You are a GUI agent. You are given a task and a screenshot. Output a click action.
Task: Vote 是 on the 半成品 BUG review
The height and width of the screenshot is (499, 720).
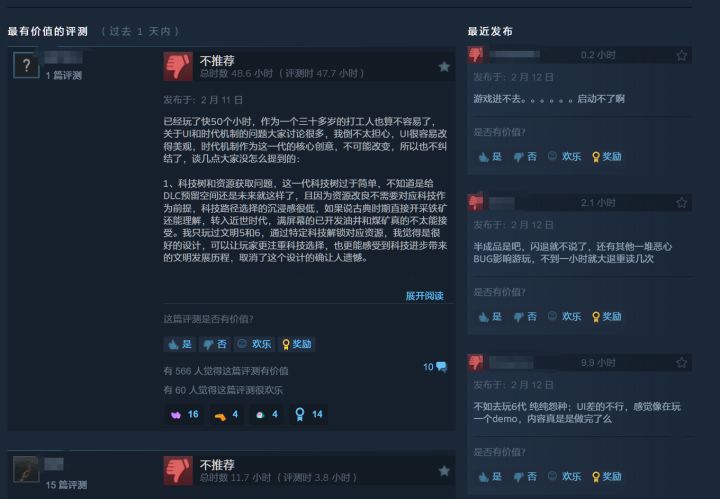point(489,317)
